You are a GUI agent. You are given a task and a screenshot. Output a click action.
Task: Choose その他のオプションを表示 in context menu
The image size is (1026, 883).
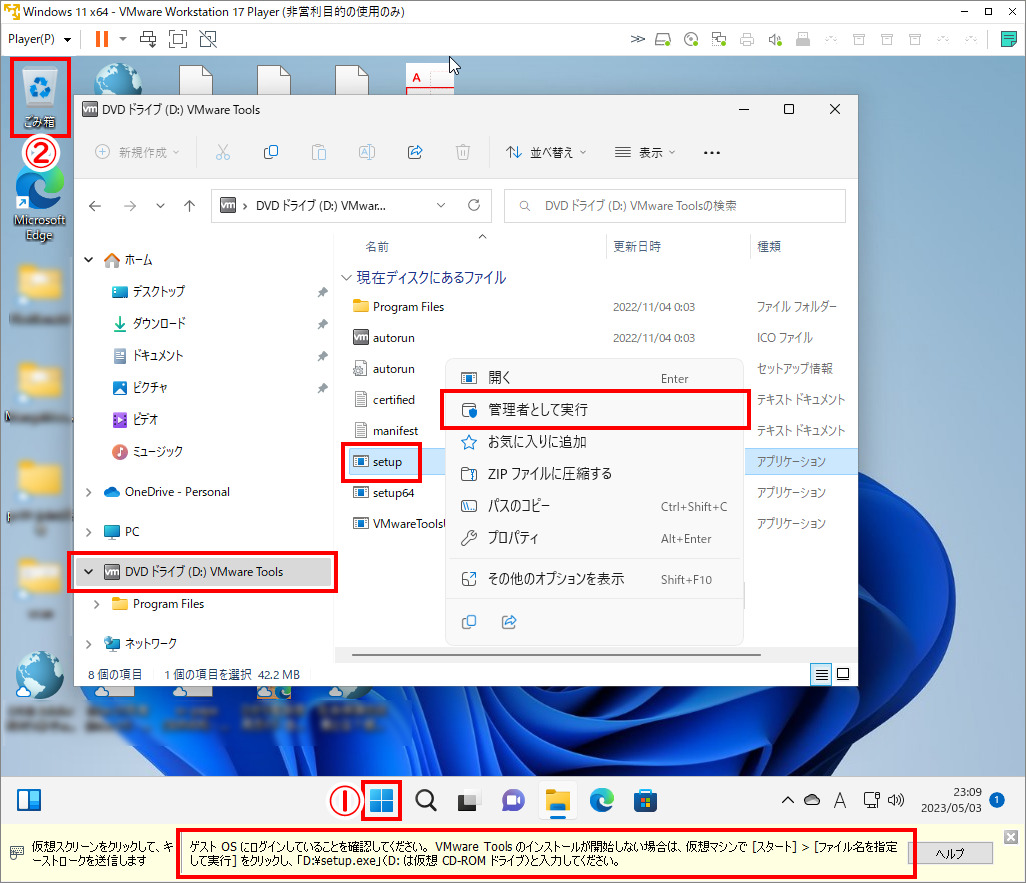click(x=594, y=579)
